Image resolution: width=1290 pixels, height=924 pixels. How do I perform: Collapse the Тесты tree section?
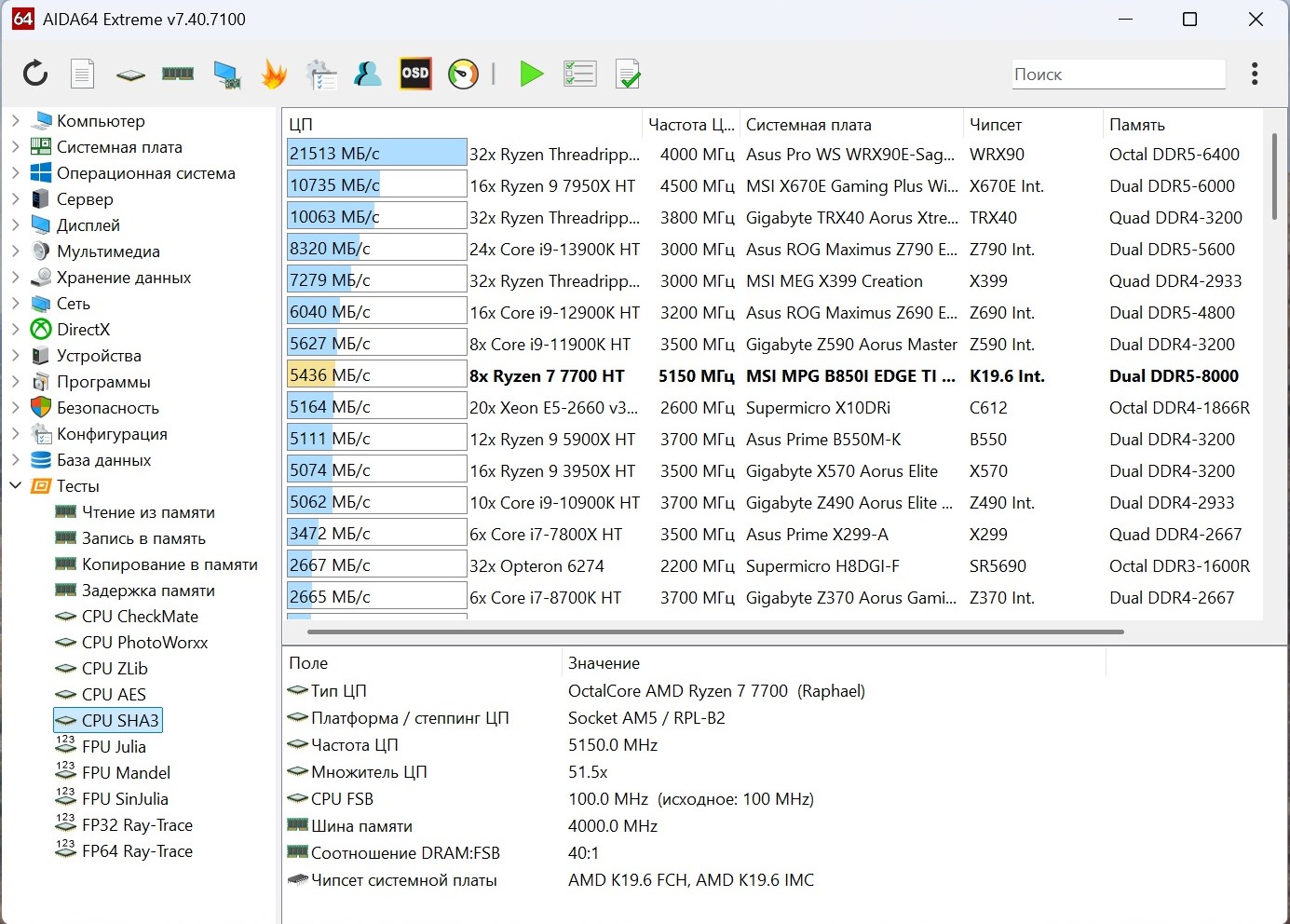tap(15, 485)
